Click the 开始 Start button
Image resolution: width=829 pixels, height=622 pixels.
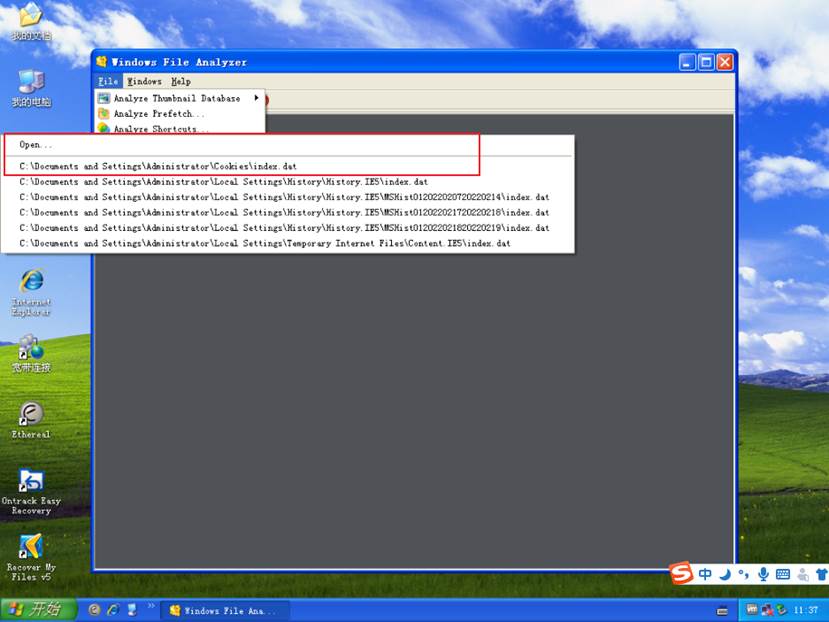37,610
